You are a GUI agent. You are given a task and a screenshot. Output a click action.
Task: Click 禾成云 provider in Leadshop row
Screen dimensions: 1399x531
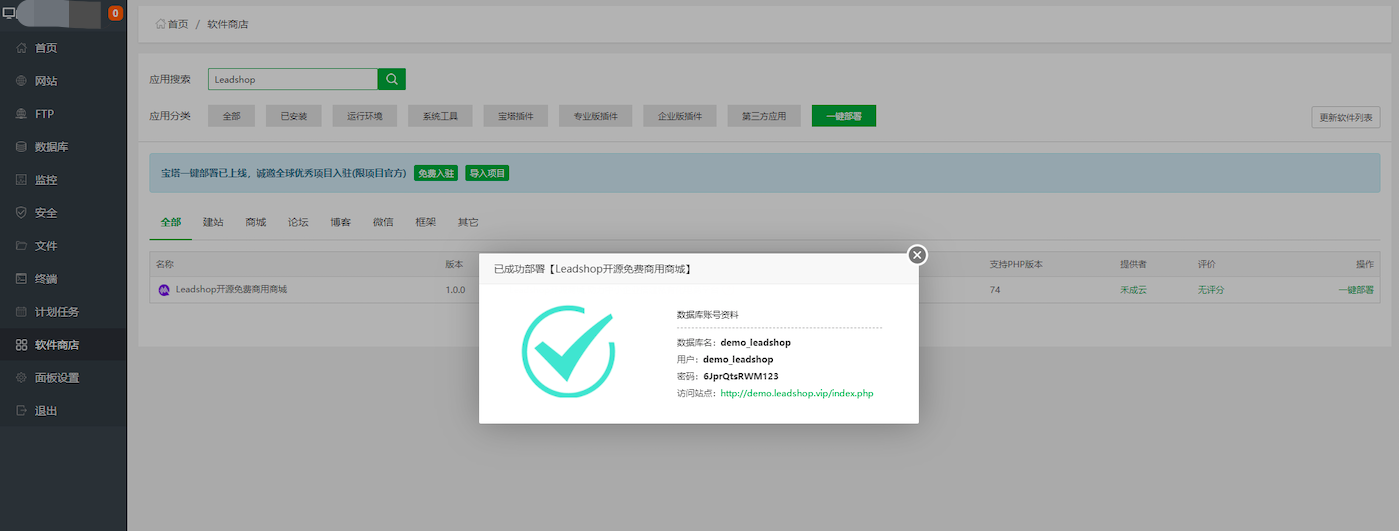point(1133,290)
